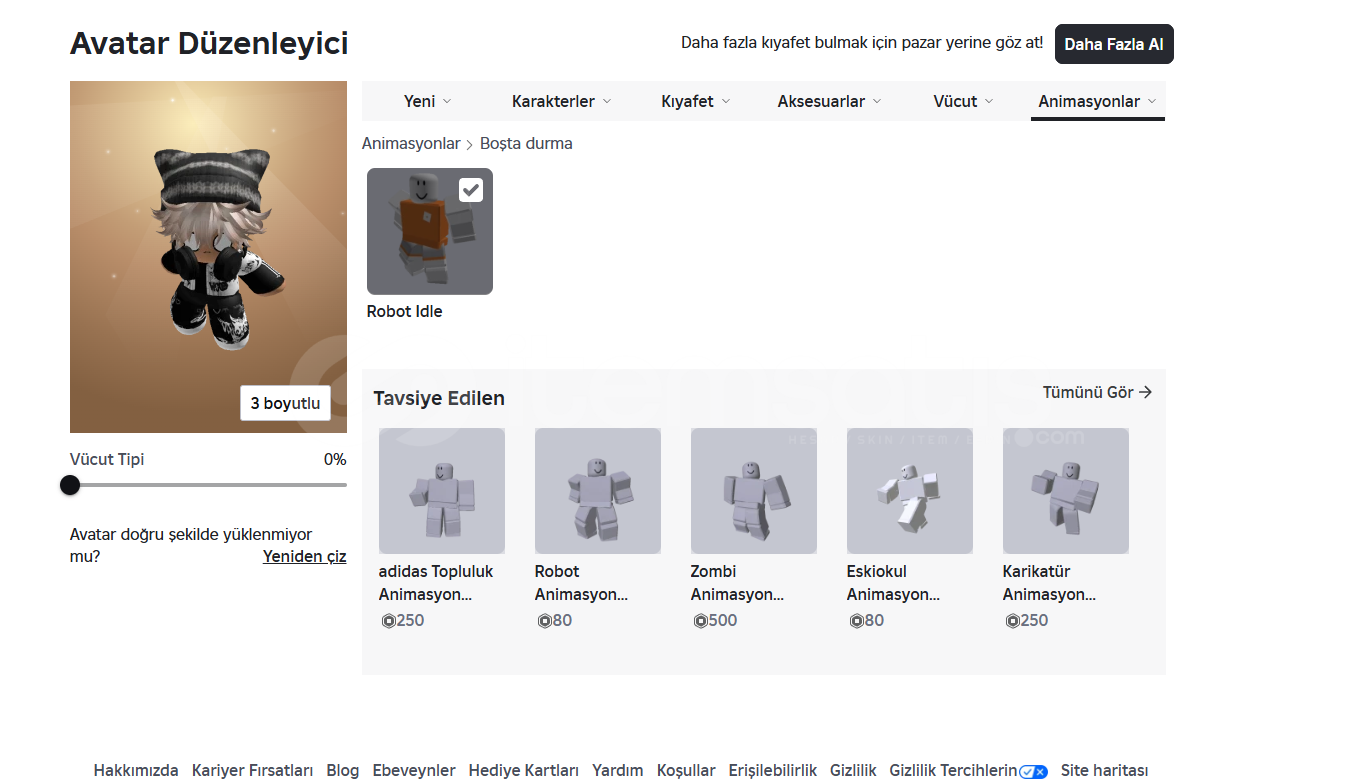This screenshot has width=1372, height=781.
Task: Open the Eskiokul Animasyon thumbnail
Action: pos(910,491)
